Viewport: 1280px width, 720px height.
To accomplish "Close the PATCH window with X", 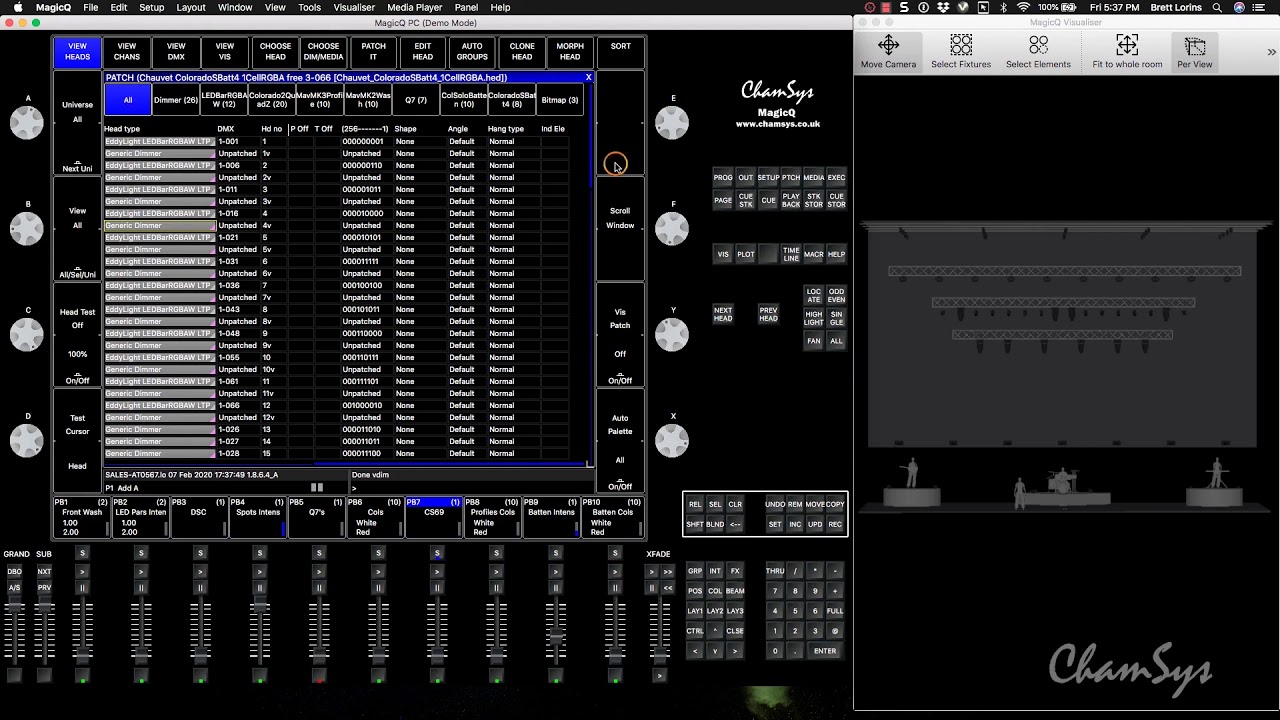I will tap(588, 77).
